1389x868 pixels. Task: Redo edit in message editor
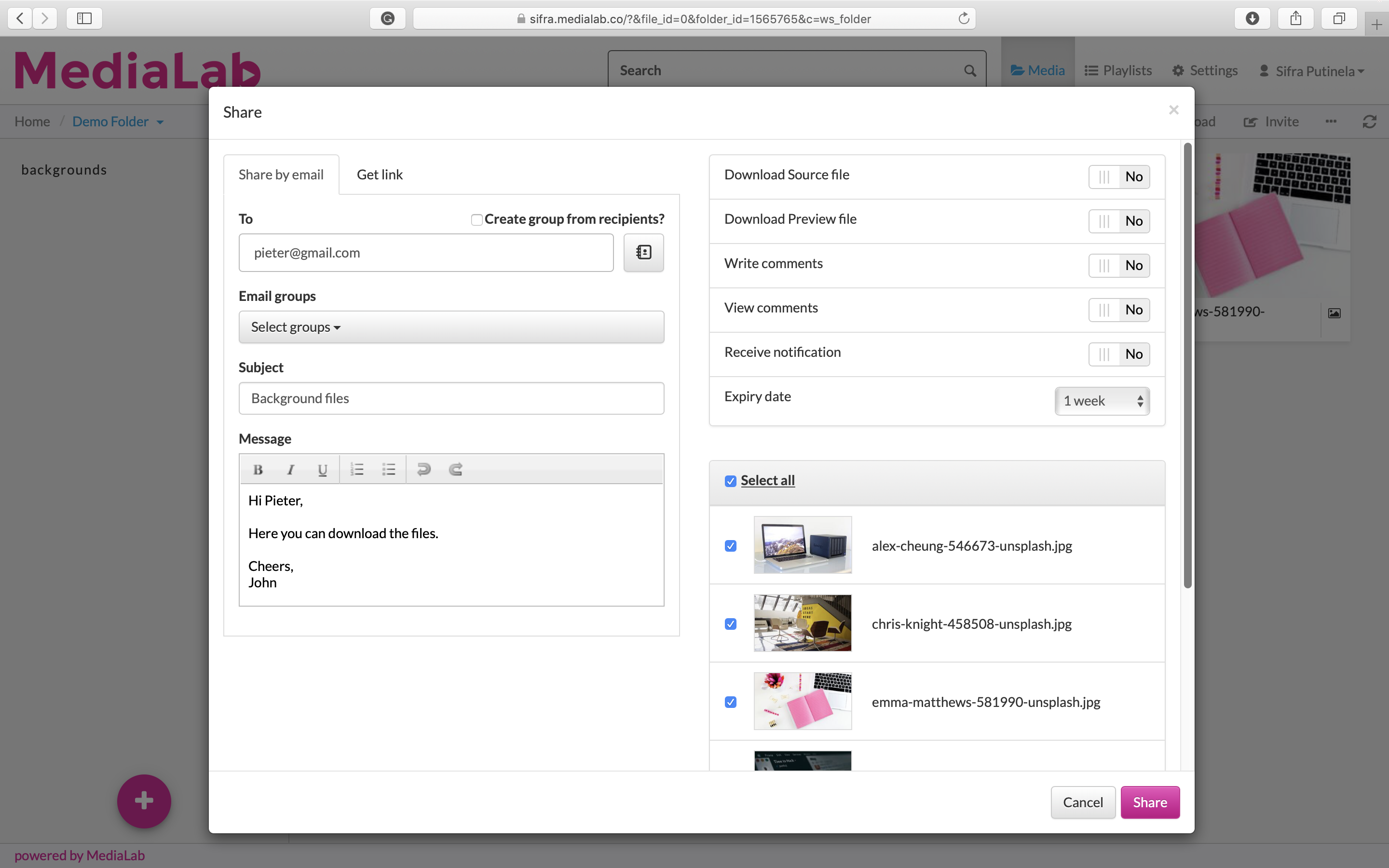point(456,470)
